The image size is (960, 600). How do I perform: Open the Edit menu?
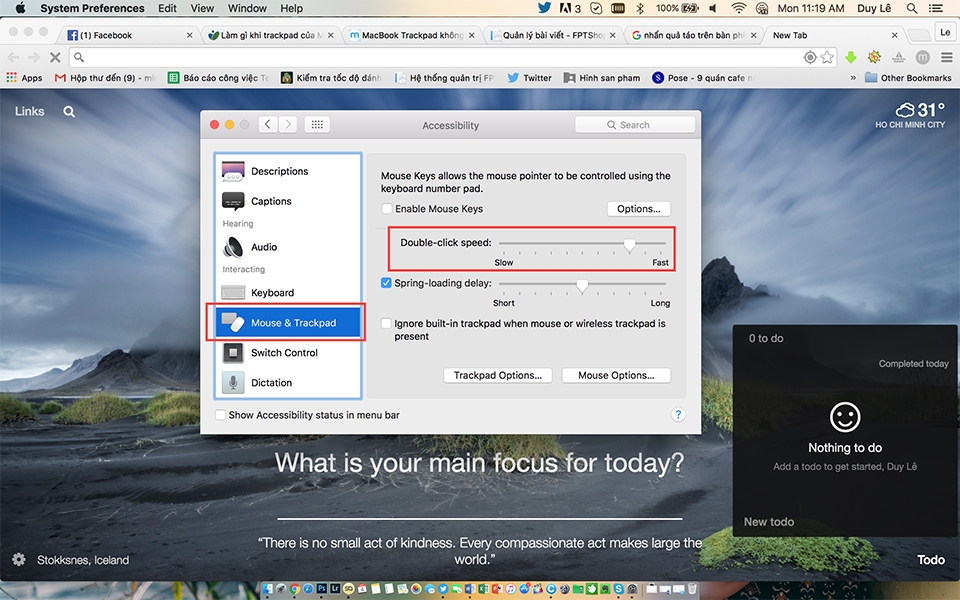tap(167, 8)
